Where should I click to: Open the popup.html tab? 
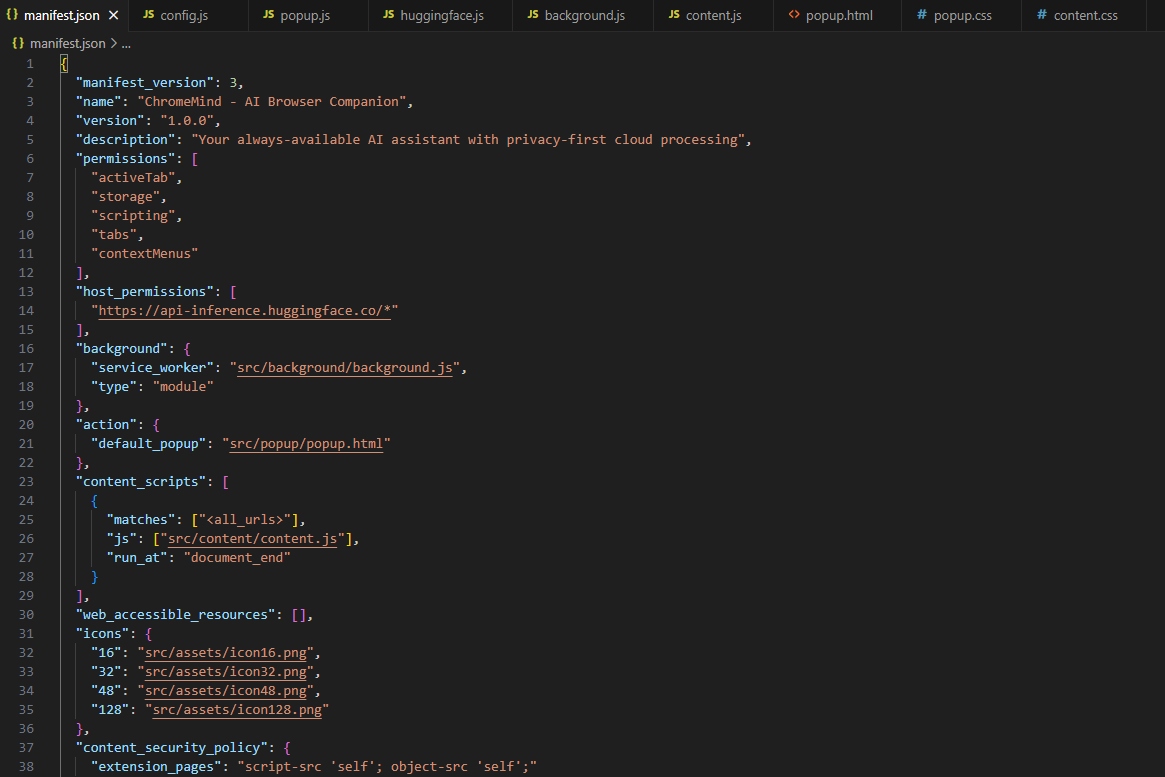click(837, 15)
